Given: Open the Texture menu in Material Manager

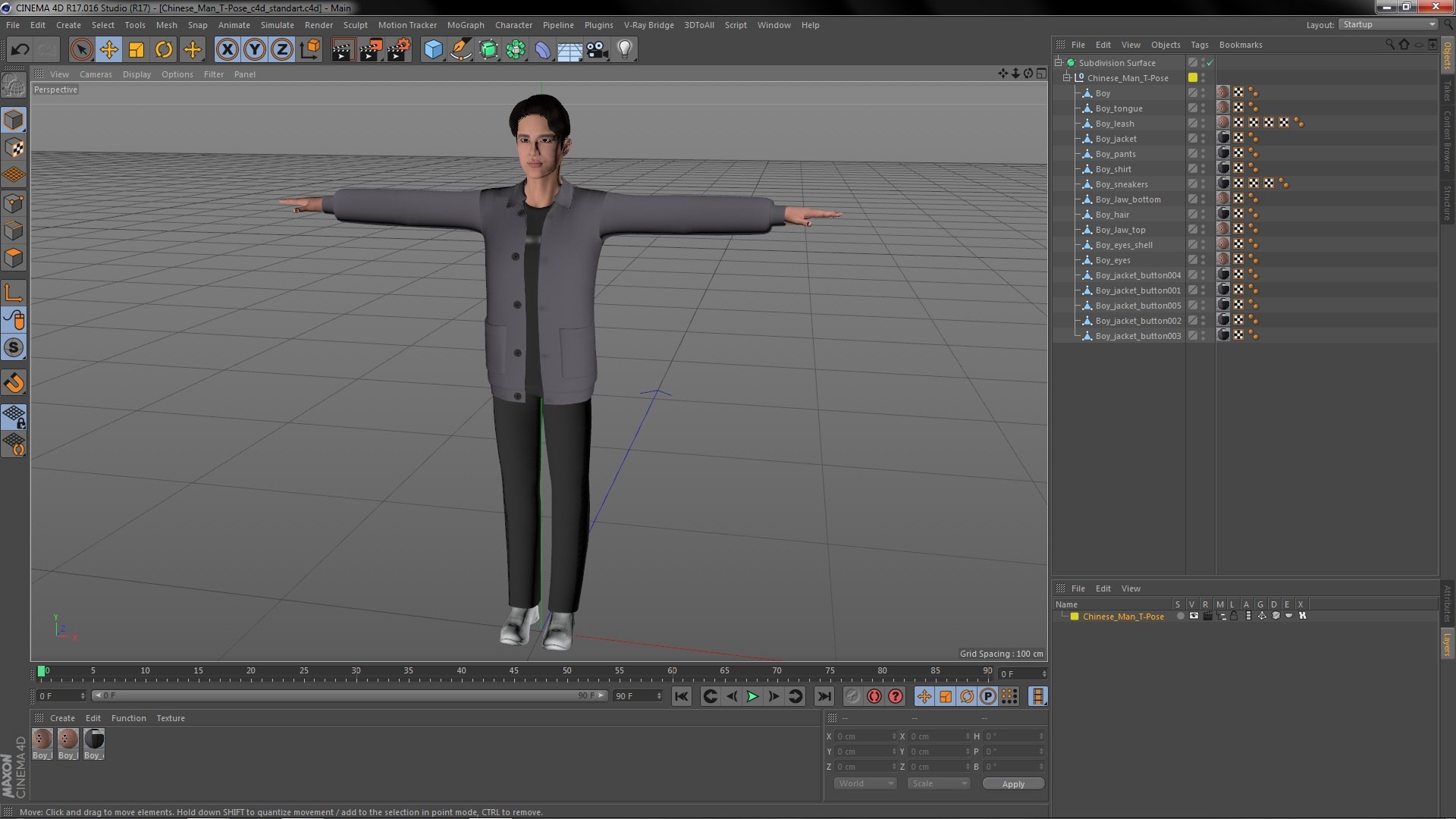Looking at the screenshot, I should coord(171,718).
